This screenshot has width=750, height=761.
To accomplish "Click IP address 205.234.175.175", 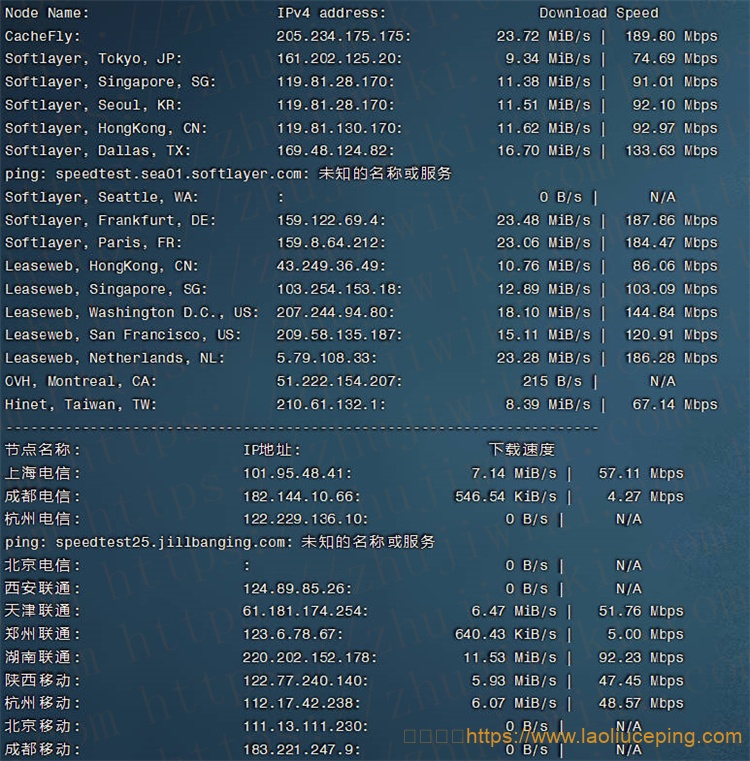I will click(x=344, y=36).
